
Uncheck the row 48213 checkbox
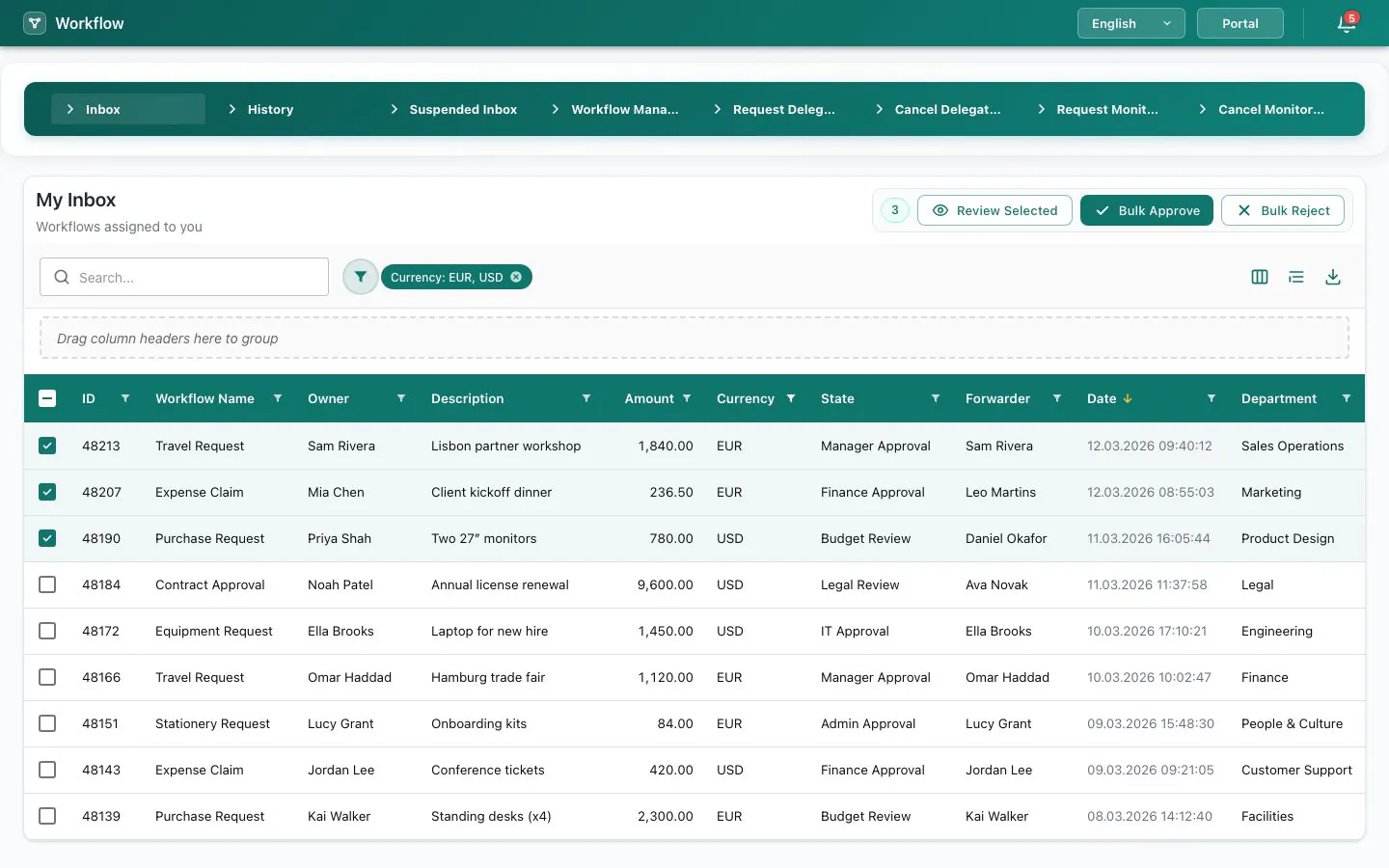pos(47,446)
